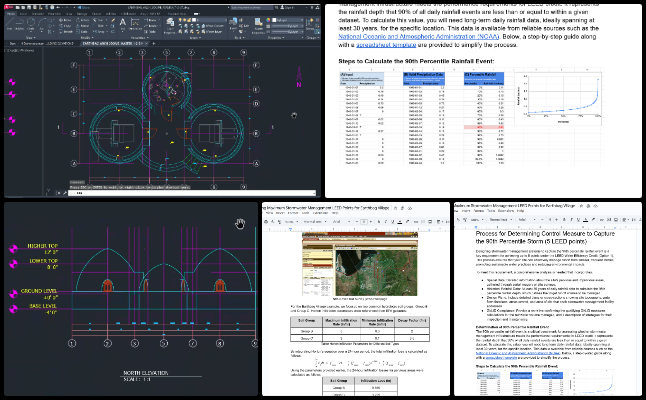Click the AutoCAD command line input field
Screen dimensions: 646x400
pos(192,193)
